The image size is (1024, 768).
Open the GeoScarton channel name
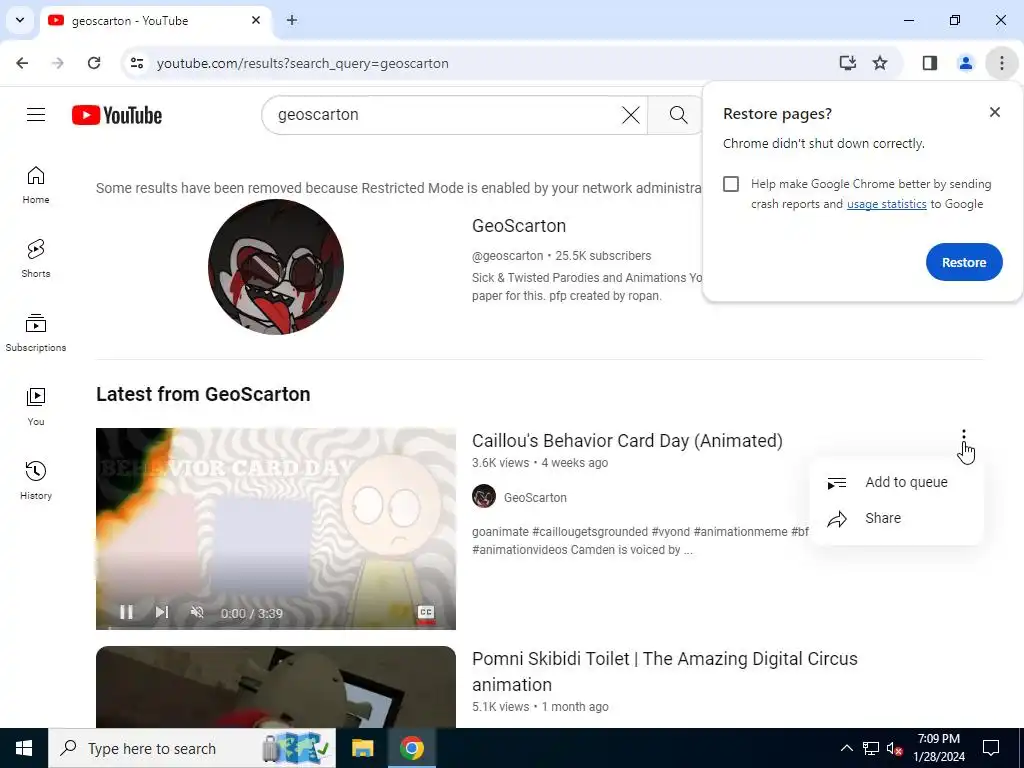click(519, 226)
